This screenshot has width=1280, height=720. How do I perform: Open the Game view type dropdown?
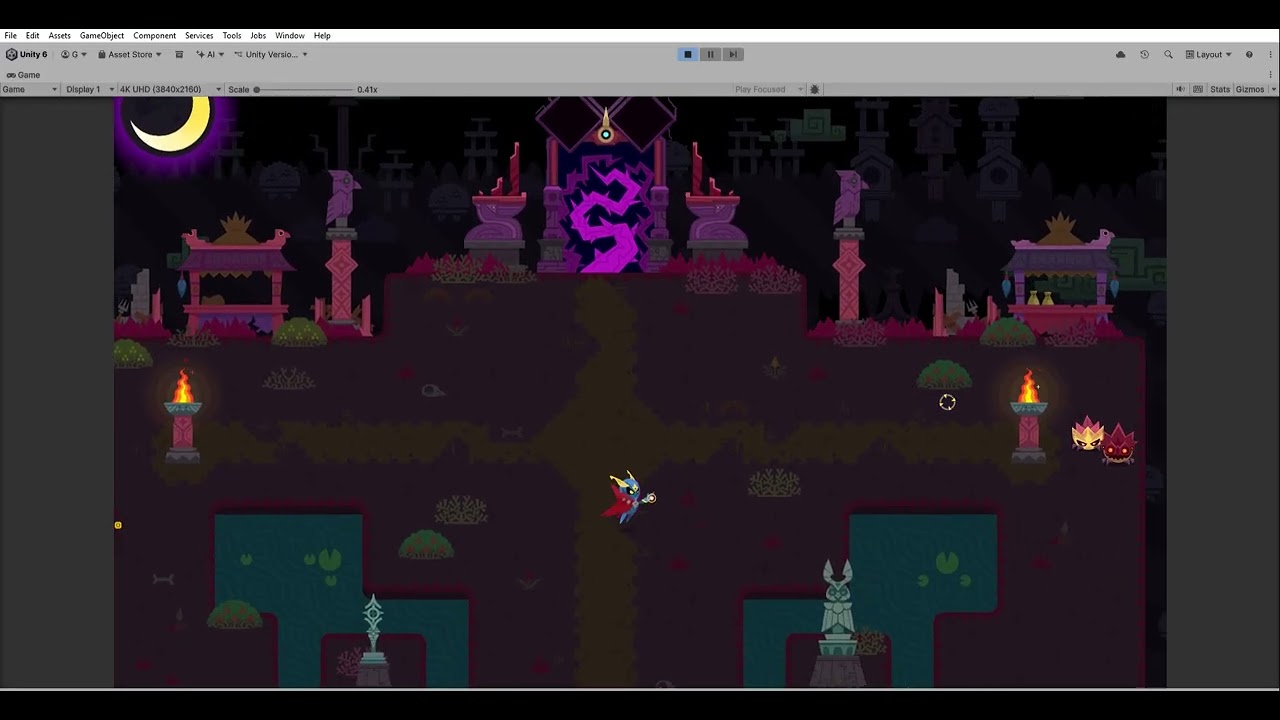coord(30,90)
